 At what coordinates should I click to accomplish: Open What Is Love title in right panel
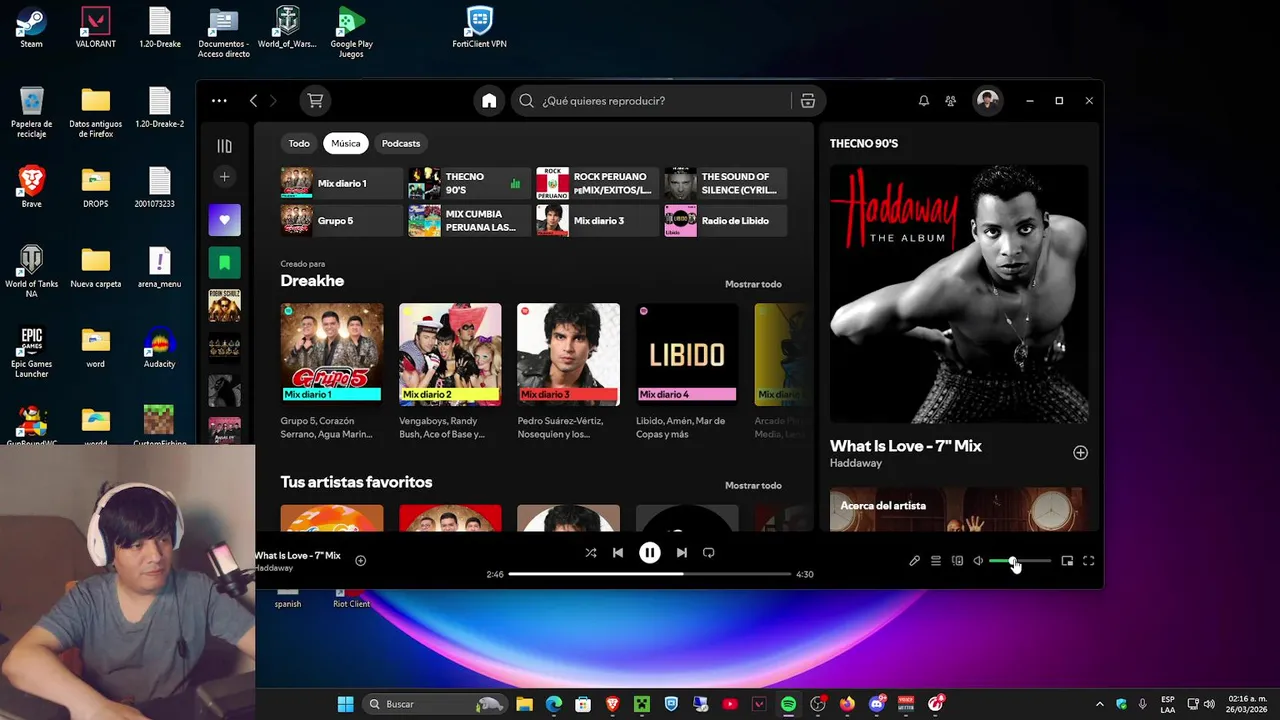click(906, 446)
